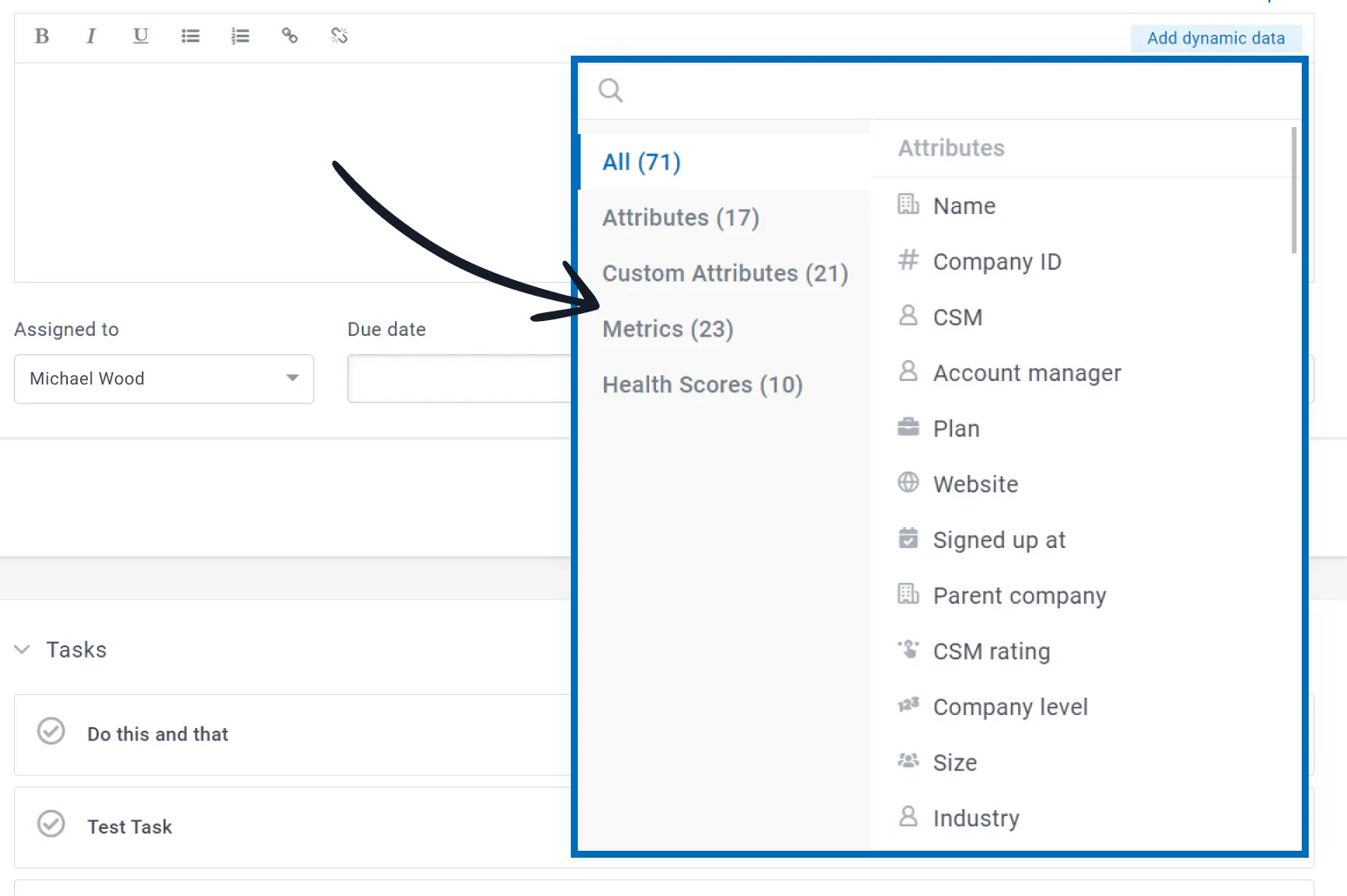1347x896 pixels.
Task: Click the briefcase icon beside Plan
Action: [x=908, y=427]
